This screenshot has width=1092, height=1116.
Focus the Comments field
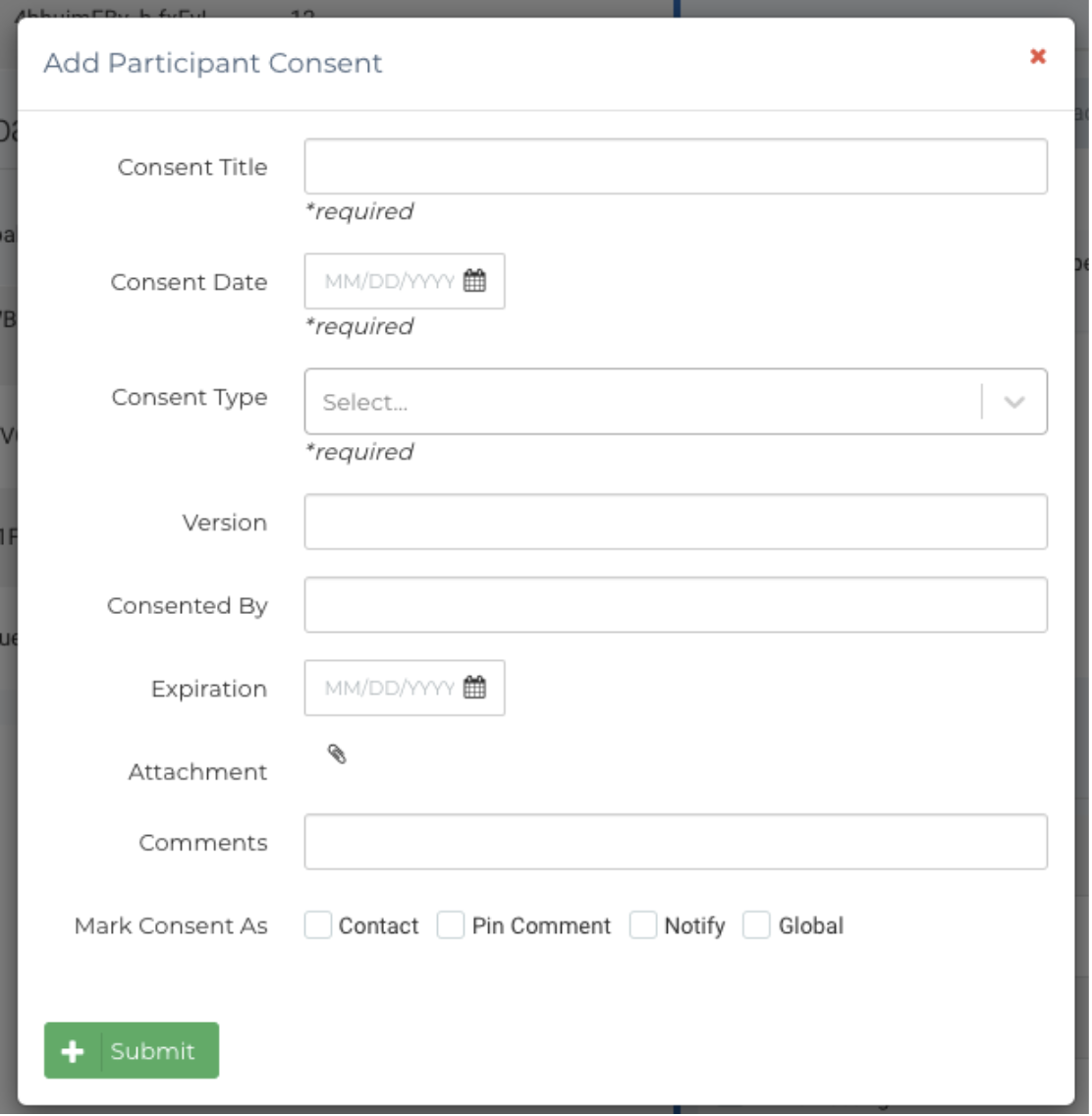coord(676,842)
